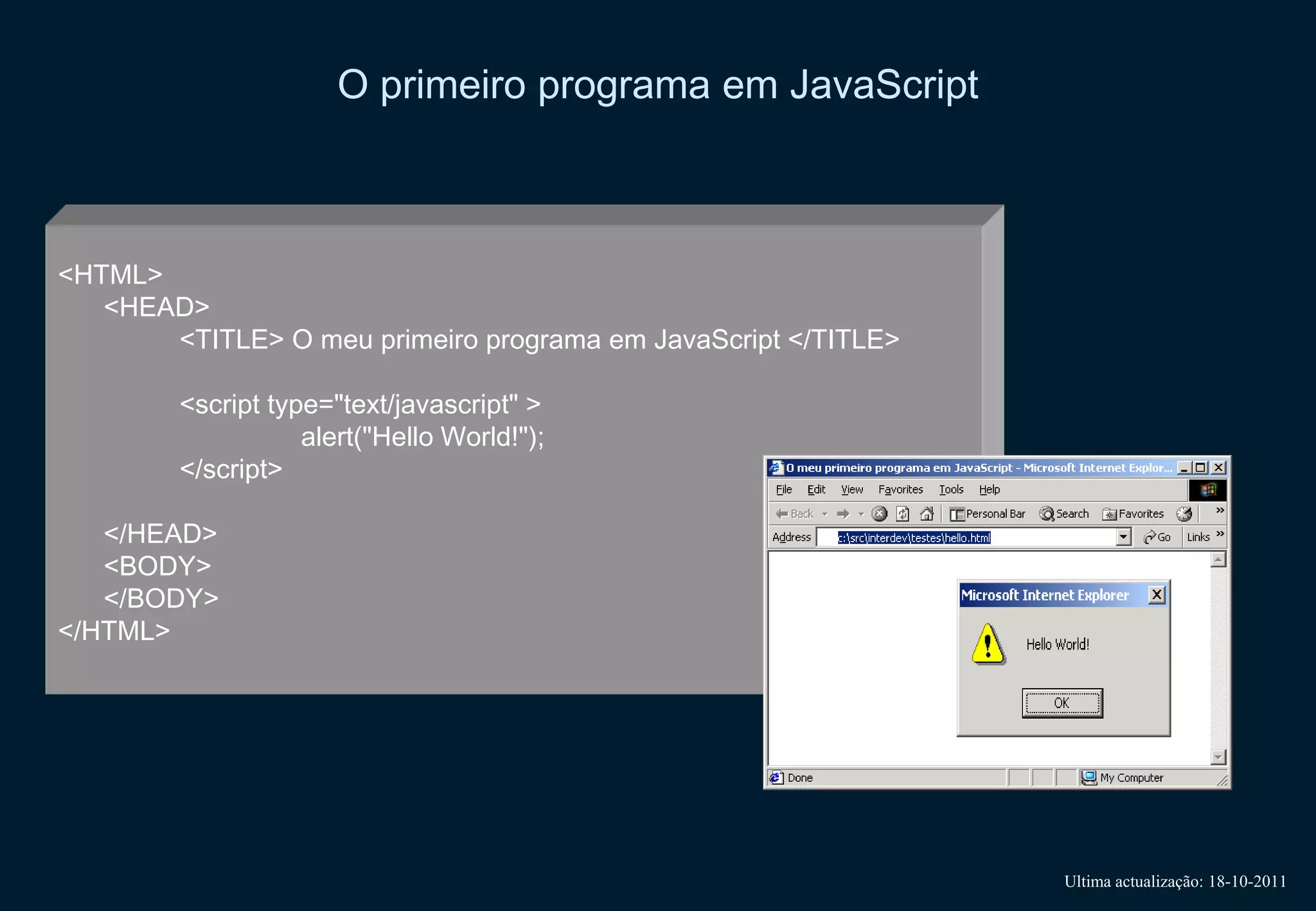This screenshot has height=911, width=1316.
Task: Click the slide title 'O primeiro programa em JavaScript'
Action: point(658,85)
